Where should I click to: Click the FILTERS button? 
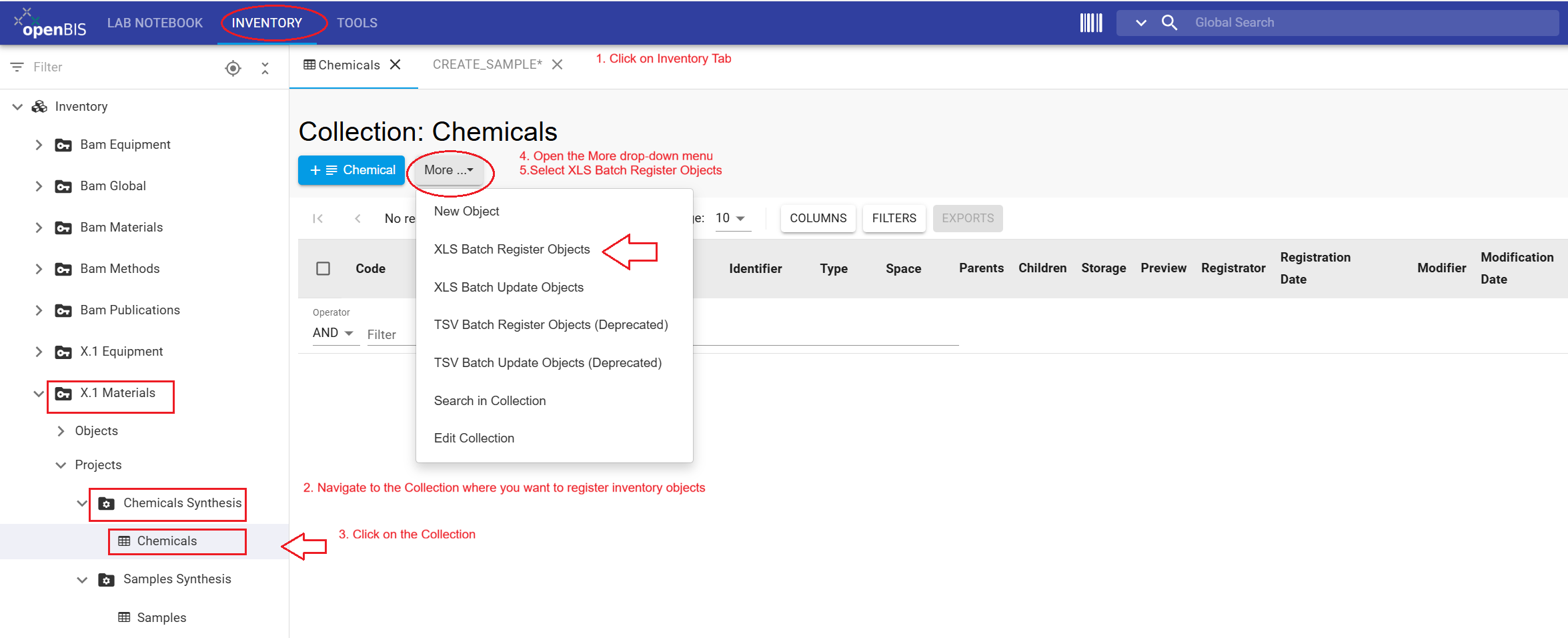pyautogui.click(x=894, y=218)
